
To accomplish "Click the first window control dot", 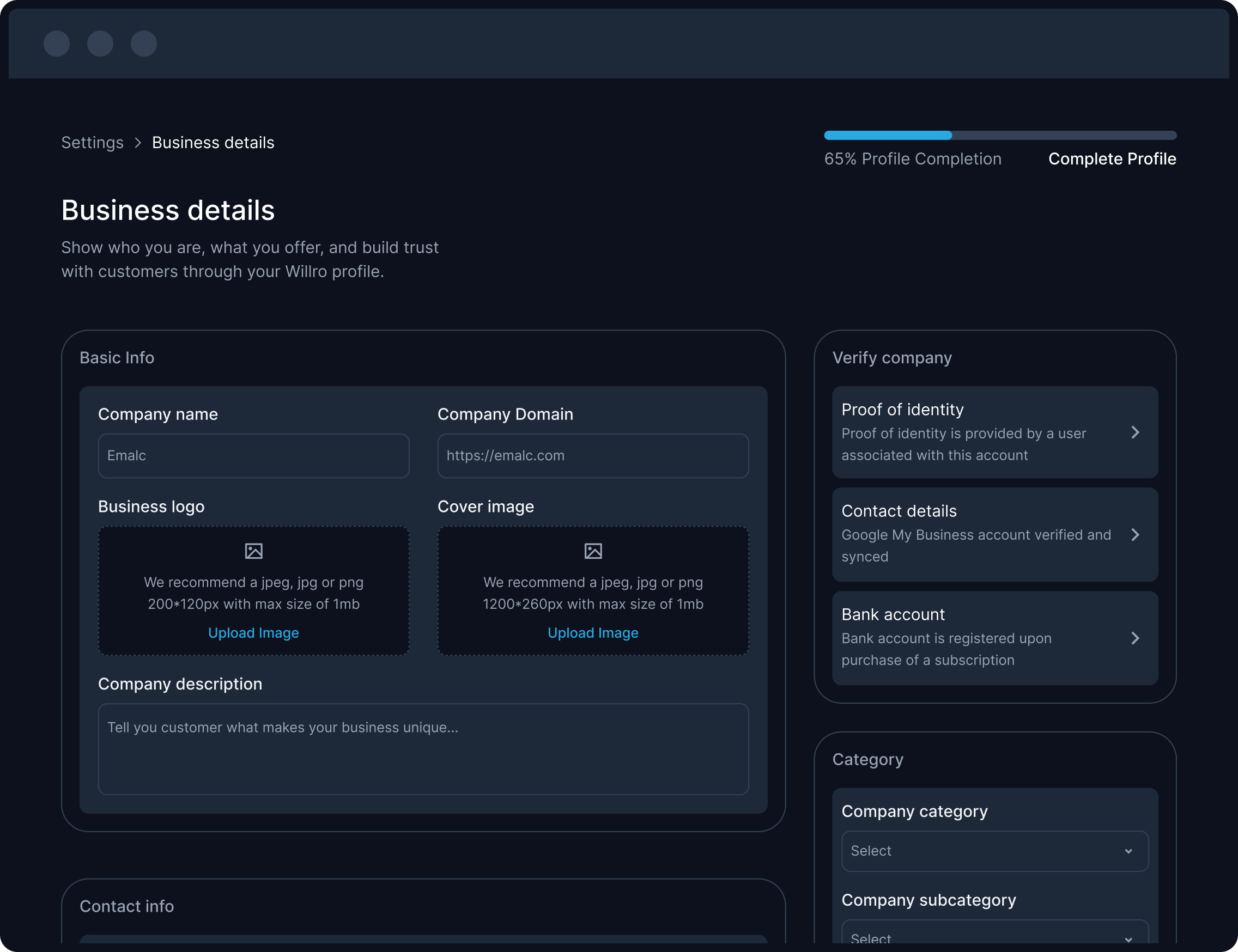I will point(57,44).
